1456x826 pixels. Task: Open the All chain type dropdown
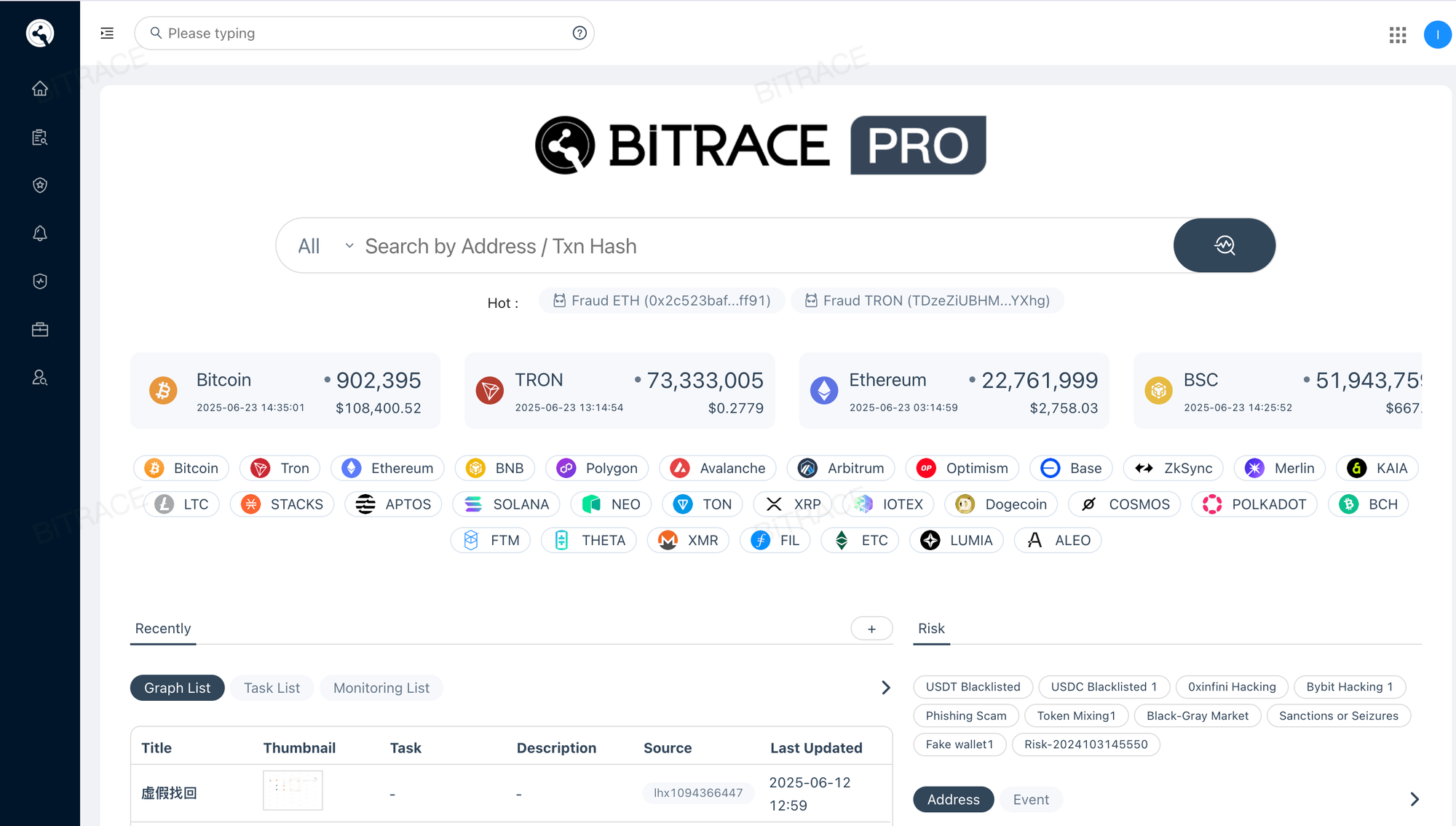click(x=325, y=246)
